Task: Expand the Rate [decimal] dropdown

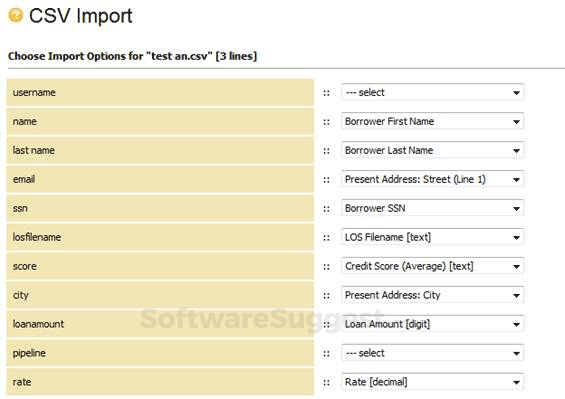Action: pyautogui.click(x=432, y=382)
